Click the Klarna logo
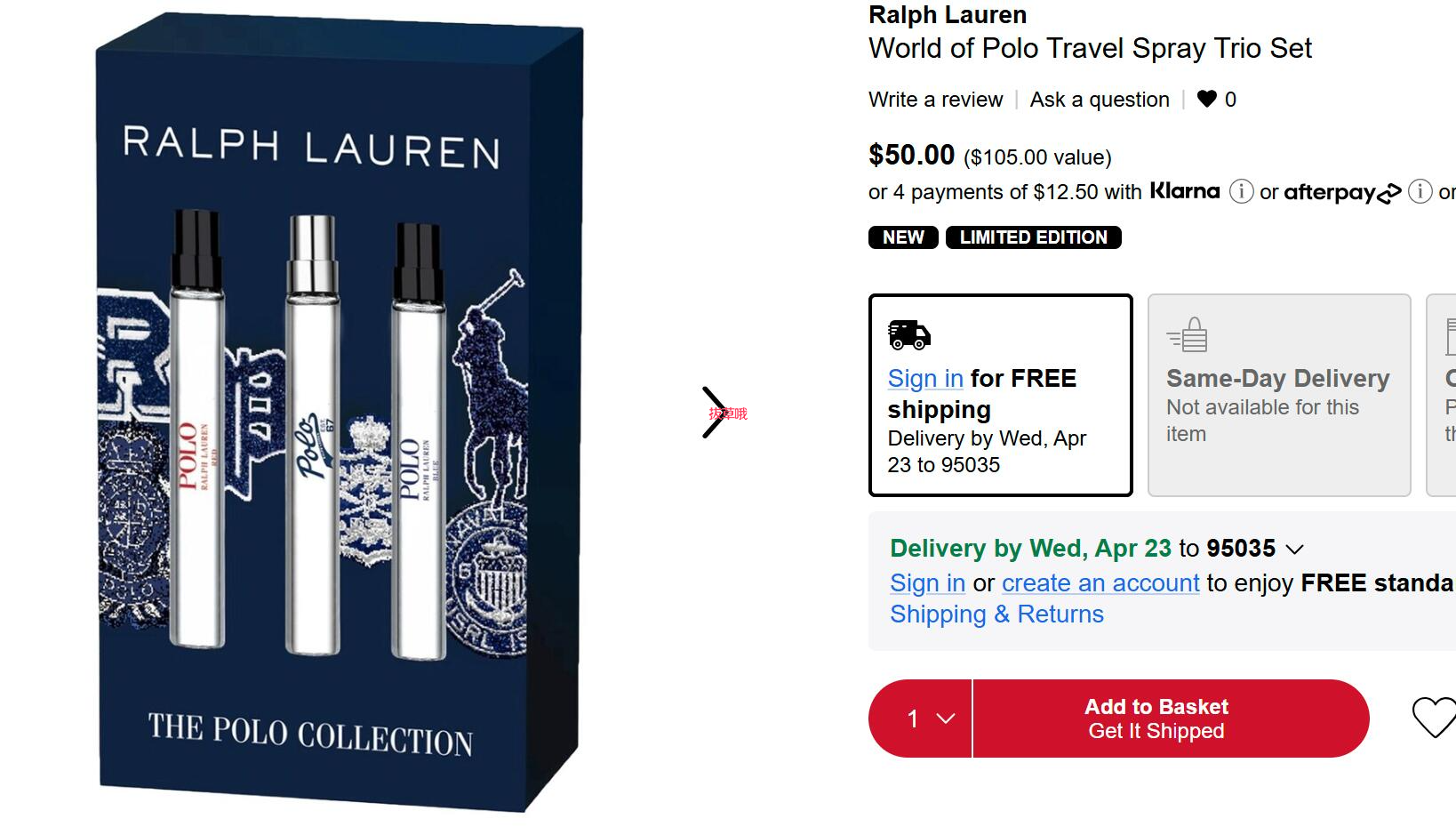 (1185, 191)
